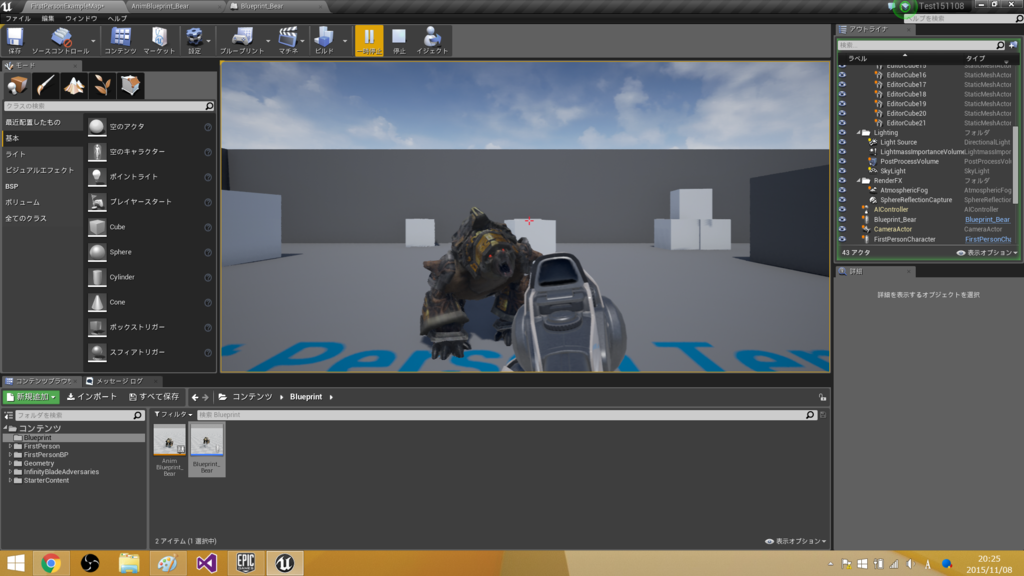The image size is (1024, 576).
Task: Toggle visibility of CameraActor
Action: coord(842,229)
